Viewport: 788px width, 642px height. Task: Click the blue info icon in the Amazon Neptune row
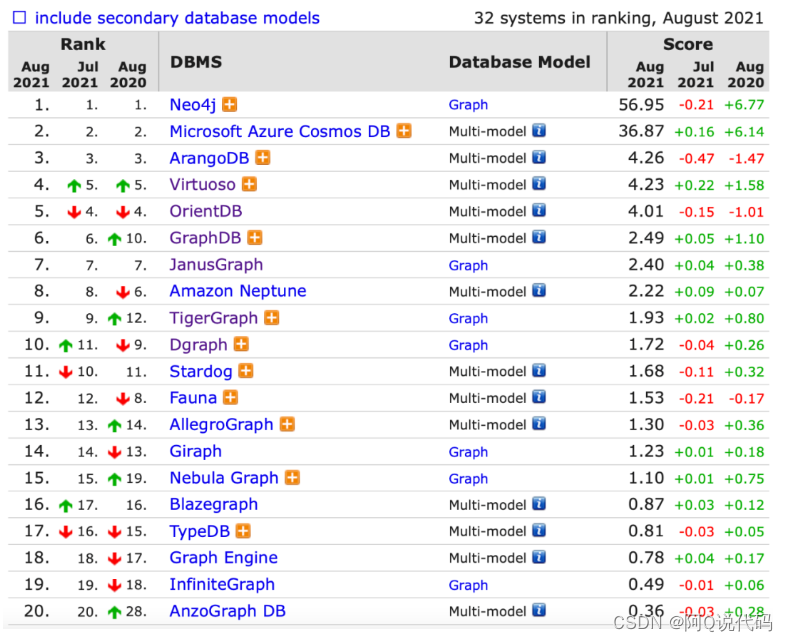[539, 291]
